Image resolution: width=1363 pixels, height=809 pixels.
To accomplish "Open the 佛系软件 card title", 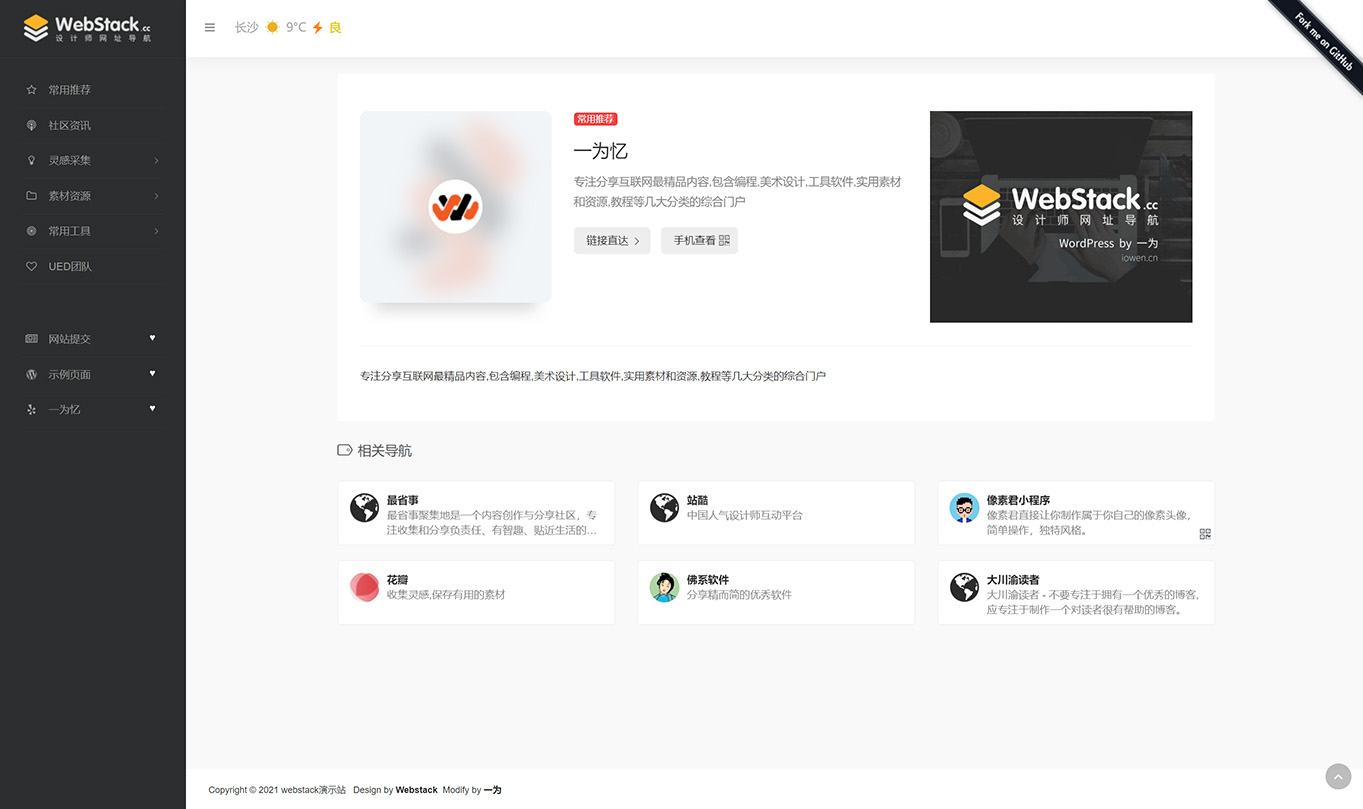I will (x=708, y=580).
